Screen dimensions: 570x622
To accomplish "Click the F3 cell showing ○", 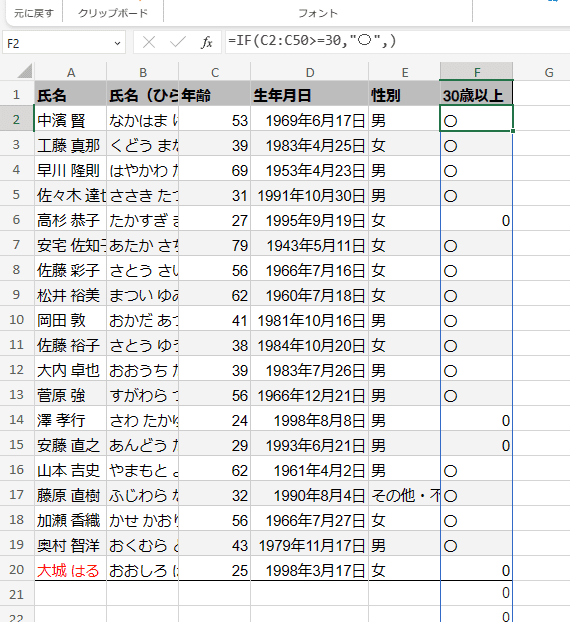I will pyautogui.click(x=476, y=144).
